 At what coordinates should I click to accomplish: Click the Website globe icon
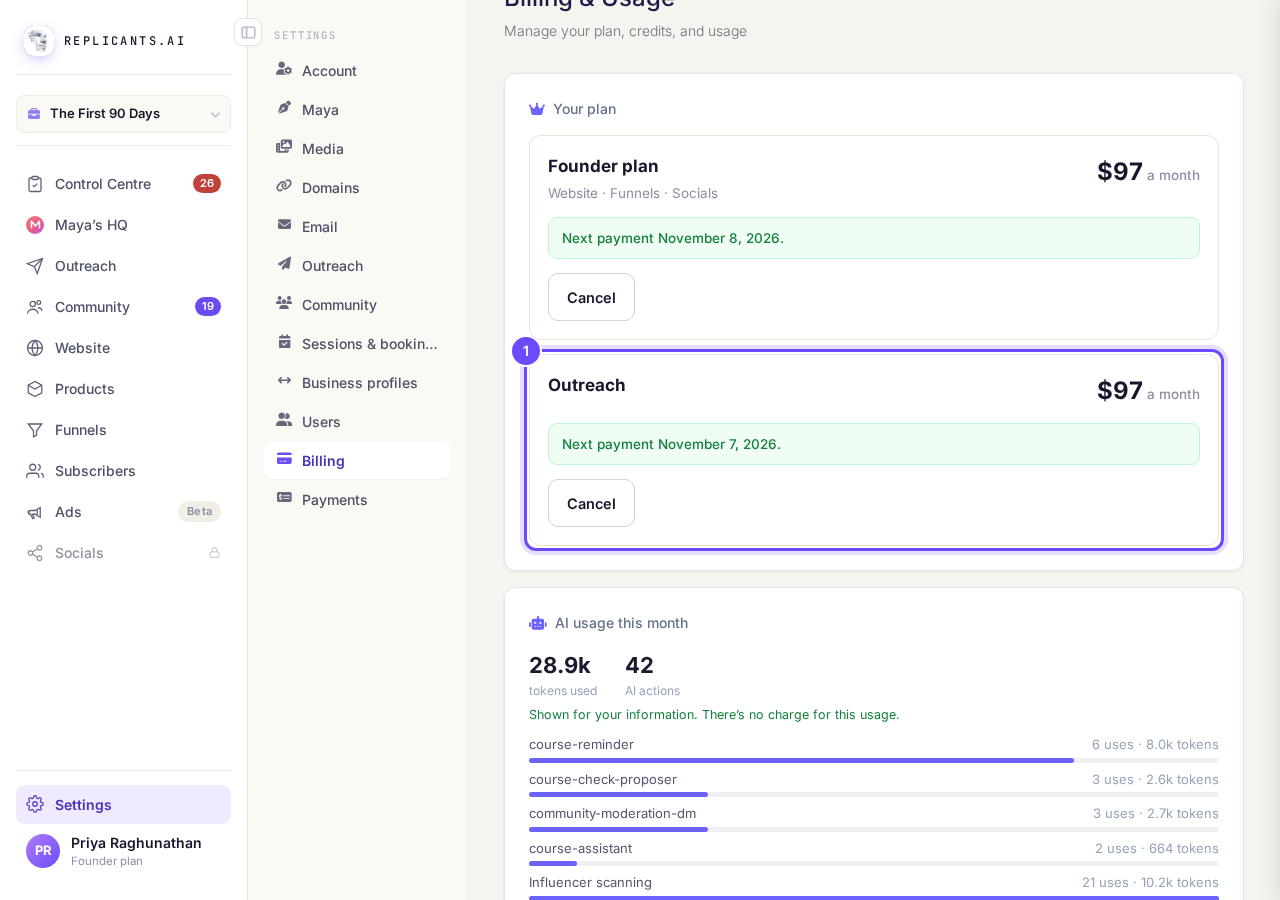click(x=35, y=348)
